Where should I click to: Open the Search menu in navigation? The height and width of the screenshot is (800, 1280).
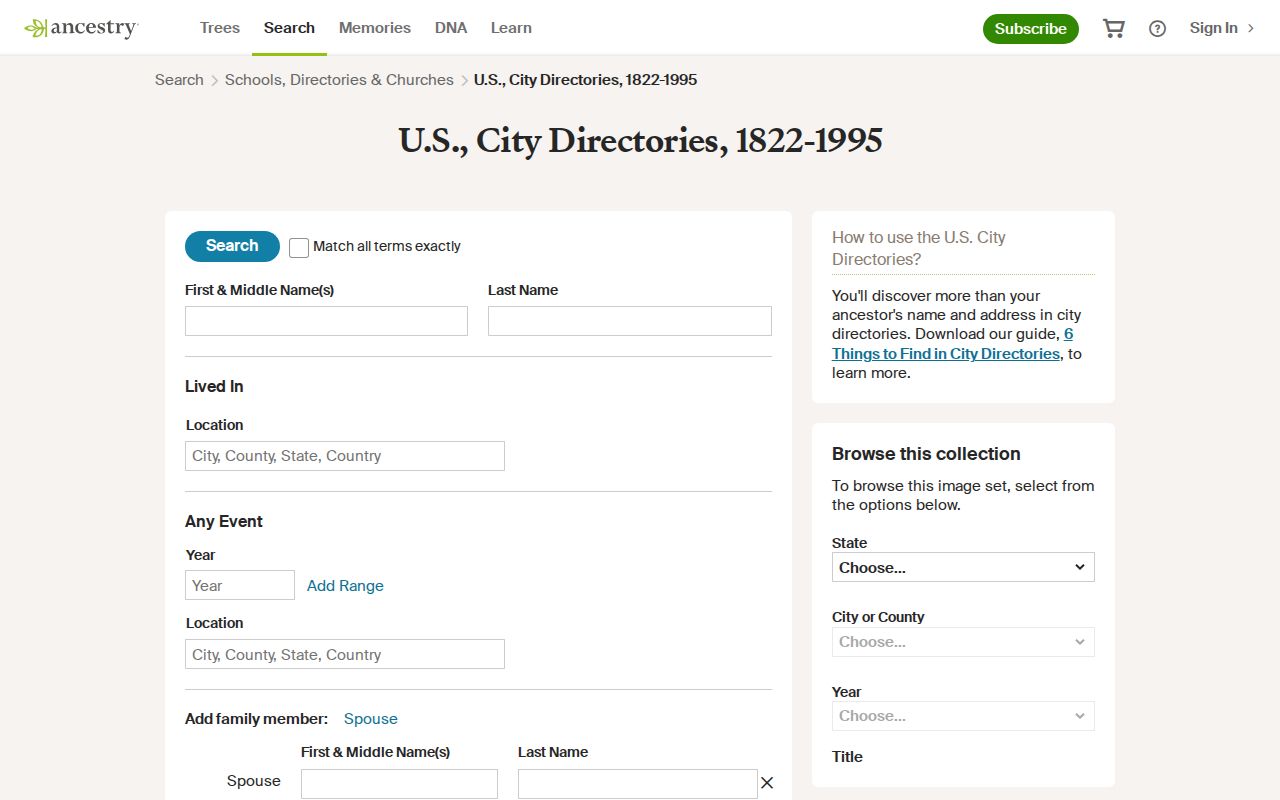click(x=289, y=28)
